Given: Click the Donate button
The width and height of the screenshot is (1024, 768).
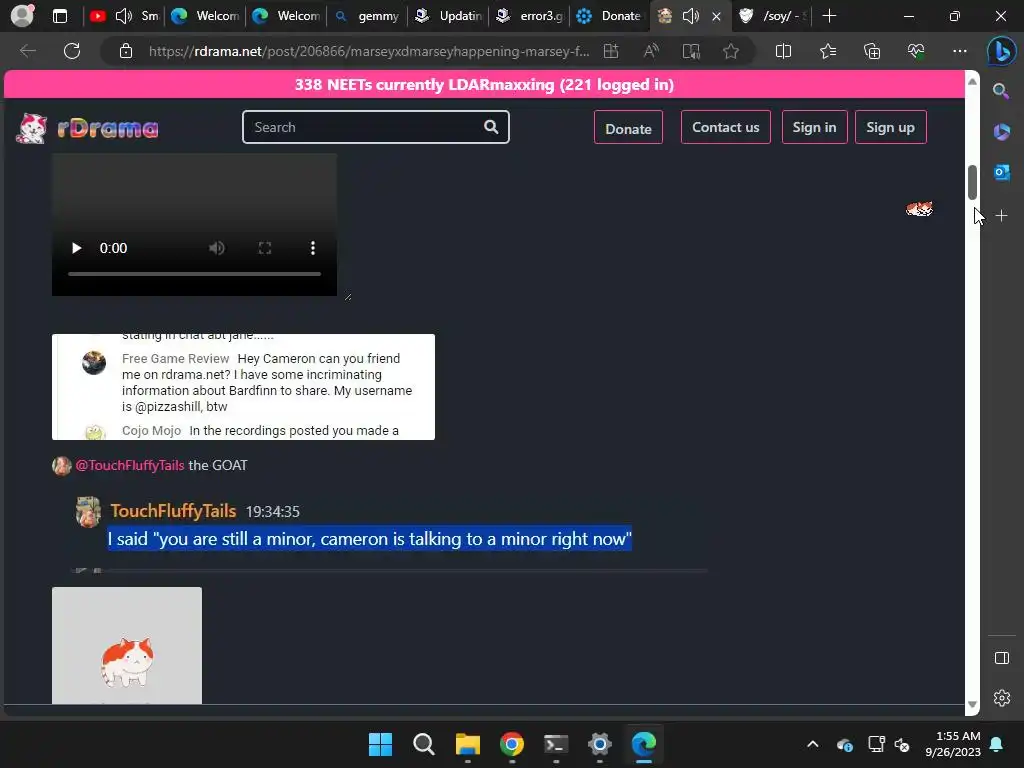Looking at the screenshot, I should point(628,127).
